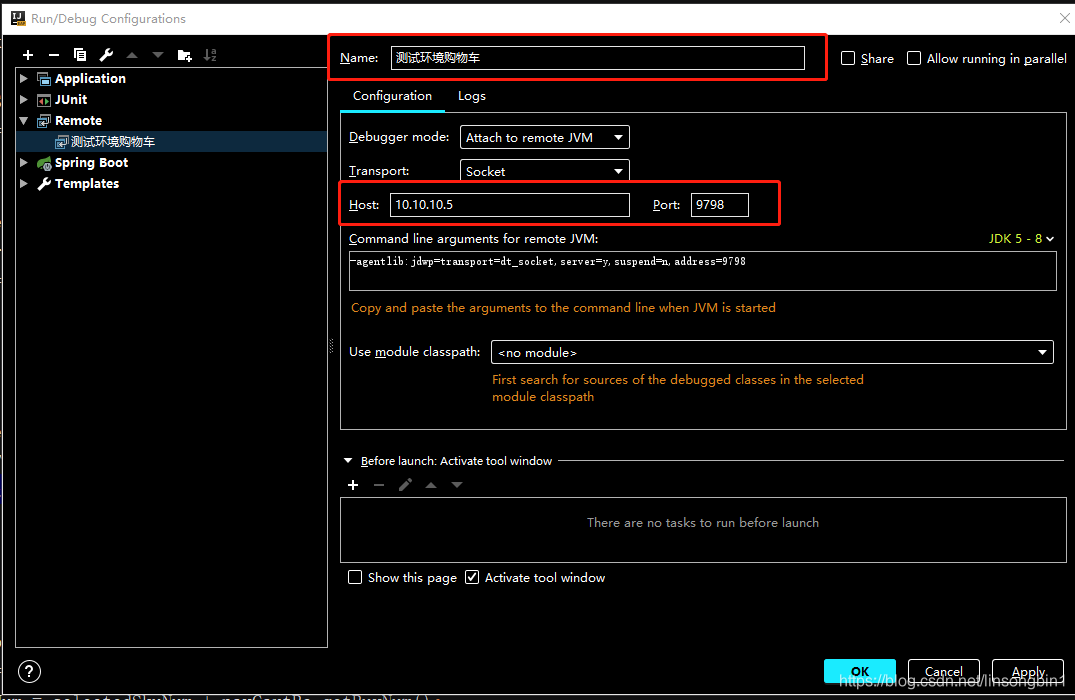Viewport: 1075px width, 700px height.
Task: Move before-launch task up
Action: coord(431,485)
